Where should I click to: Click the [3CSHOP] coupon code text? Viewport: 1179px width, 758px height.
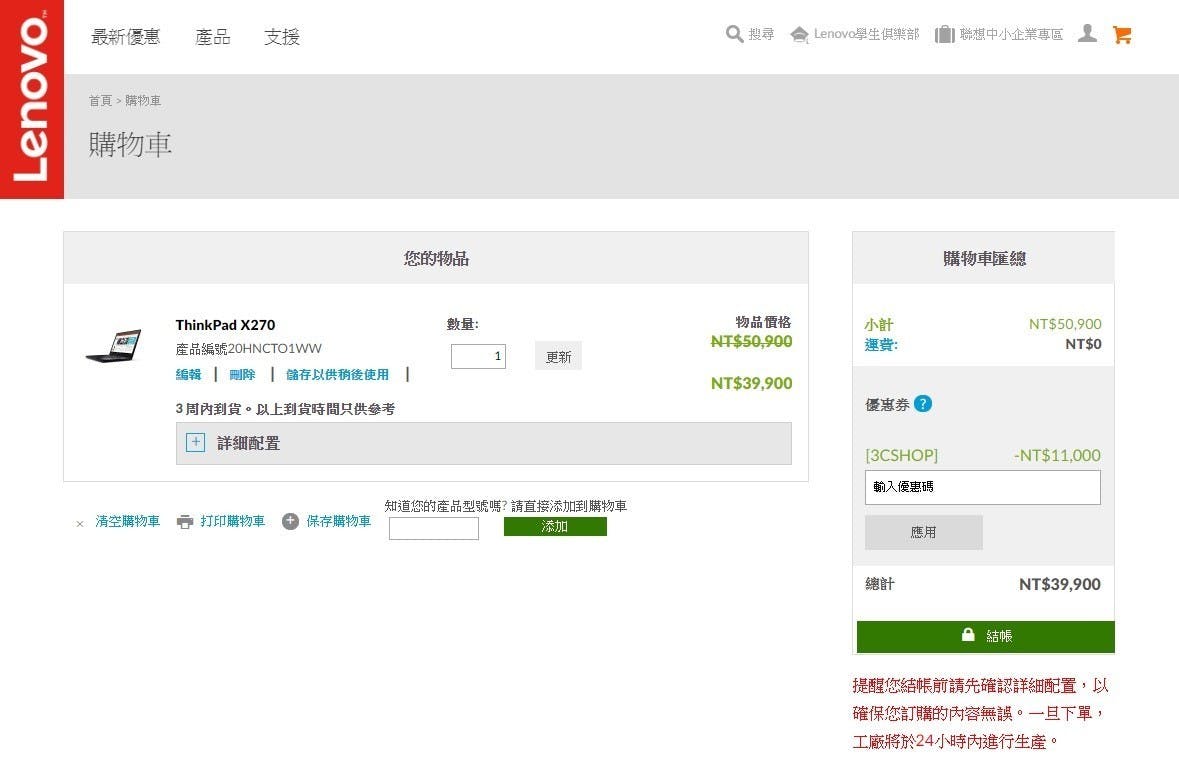pos(902,455)
